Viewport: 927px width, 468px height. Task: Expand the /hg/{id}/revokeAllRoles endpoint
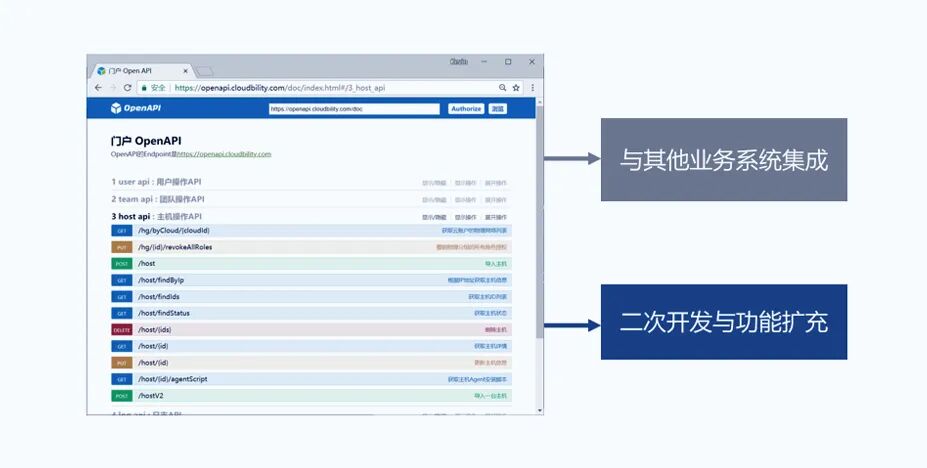[x=175, y=247]
